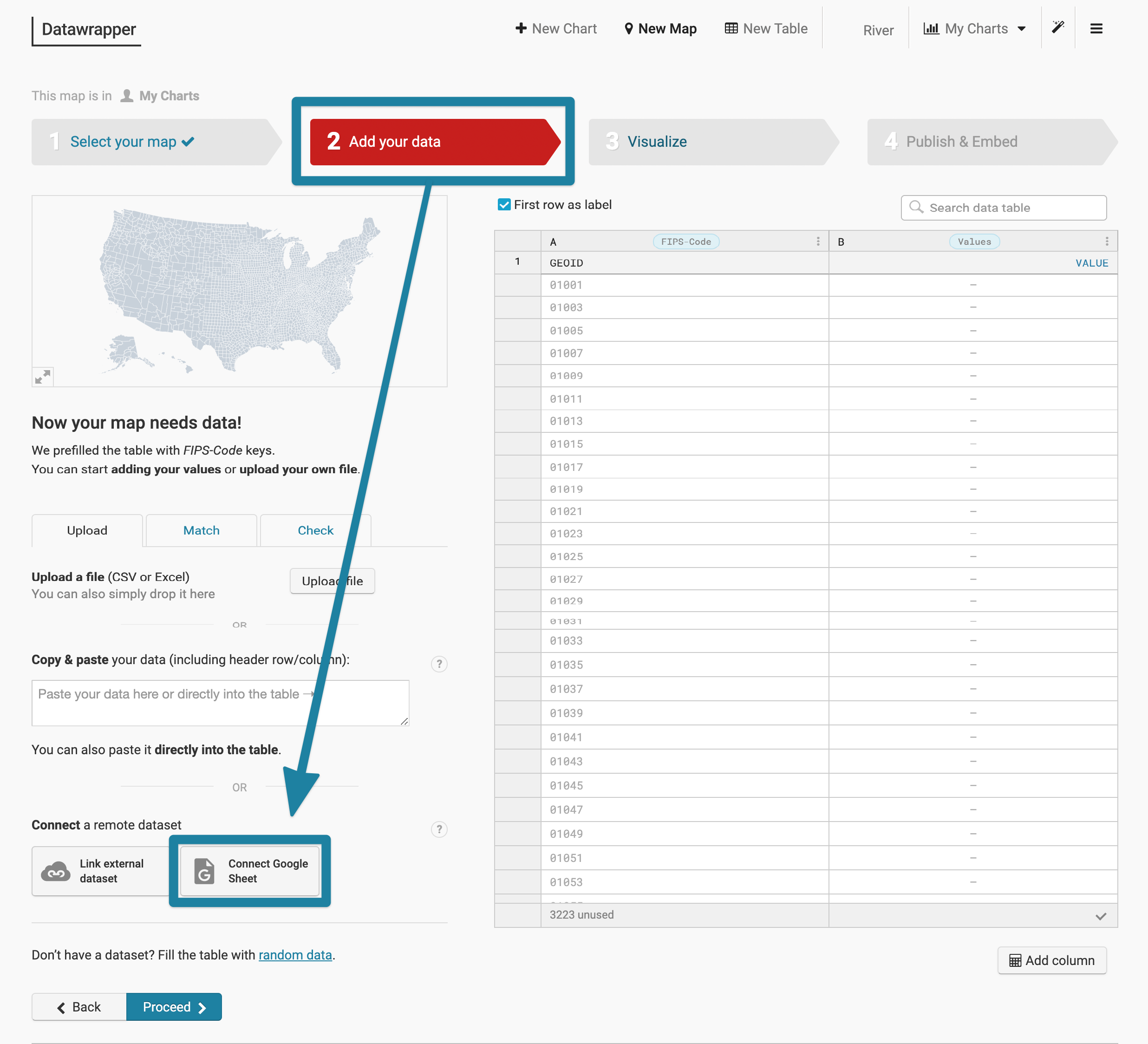
Task: Open My Charts via the bar chart icon
Action: coord(932,28)
